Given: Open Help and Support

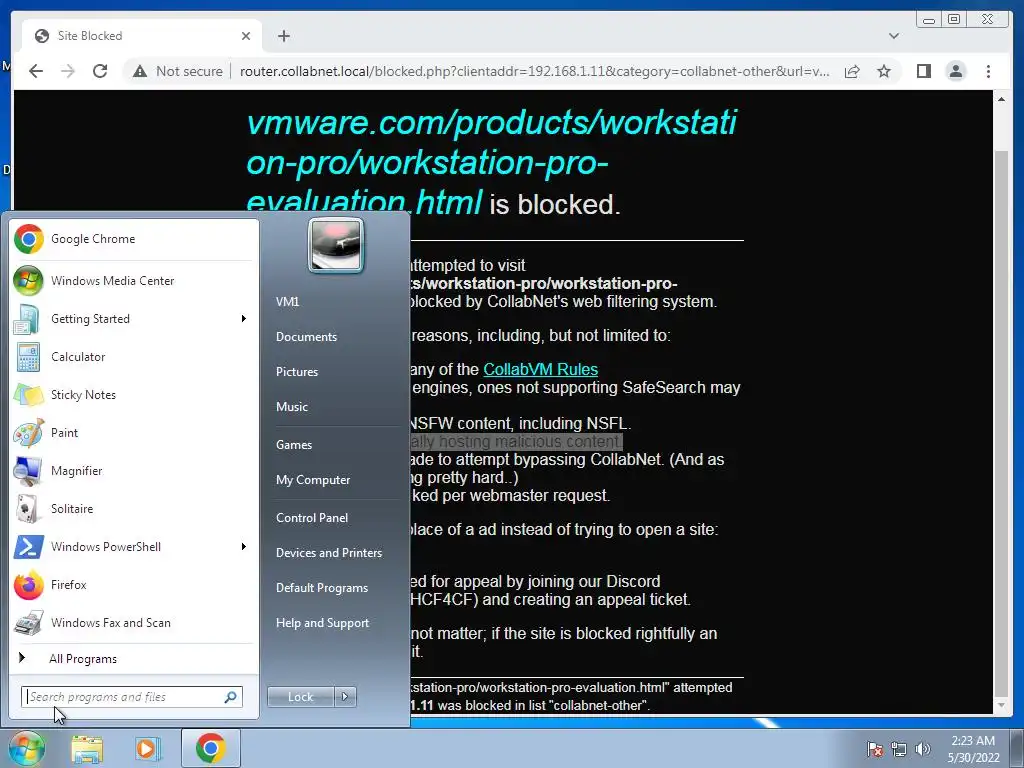Looking at the screenshot, I should coord(323,623).
